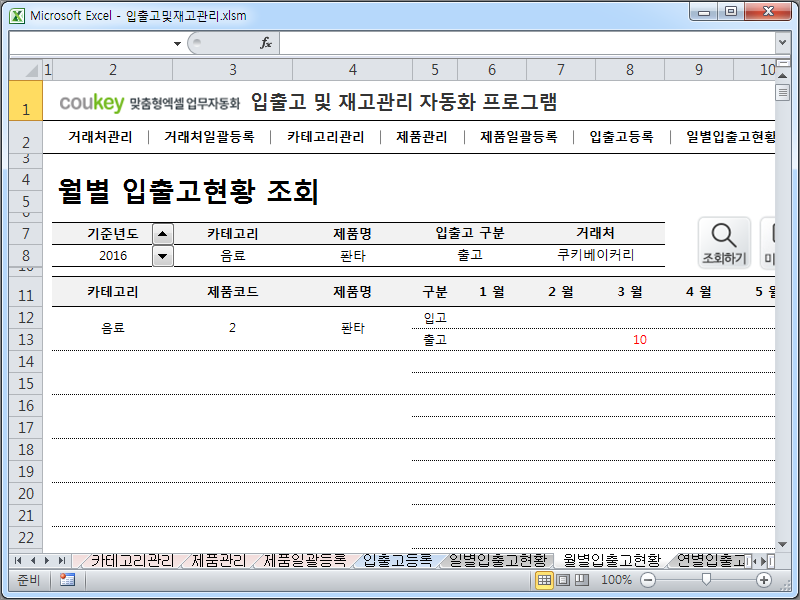Click the 입고 row label in 구분 column
Viewport: 800px width, 600px height.
click(x=435, y=318)
